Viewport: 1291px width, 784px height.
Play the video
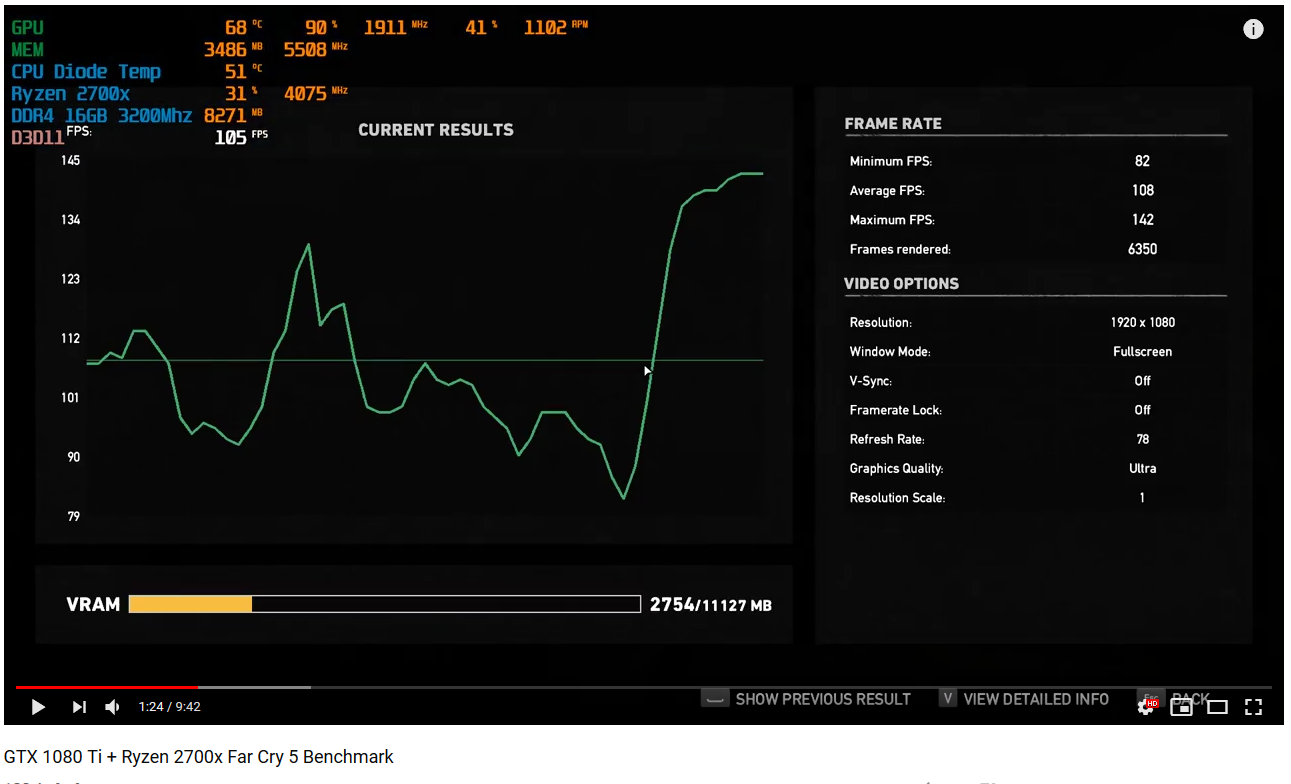click(38, 707)
